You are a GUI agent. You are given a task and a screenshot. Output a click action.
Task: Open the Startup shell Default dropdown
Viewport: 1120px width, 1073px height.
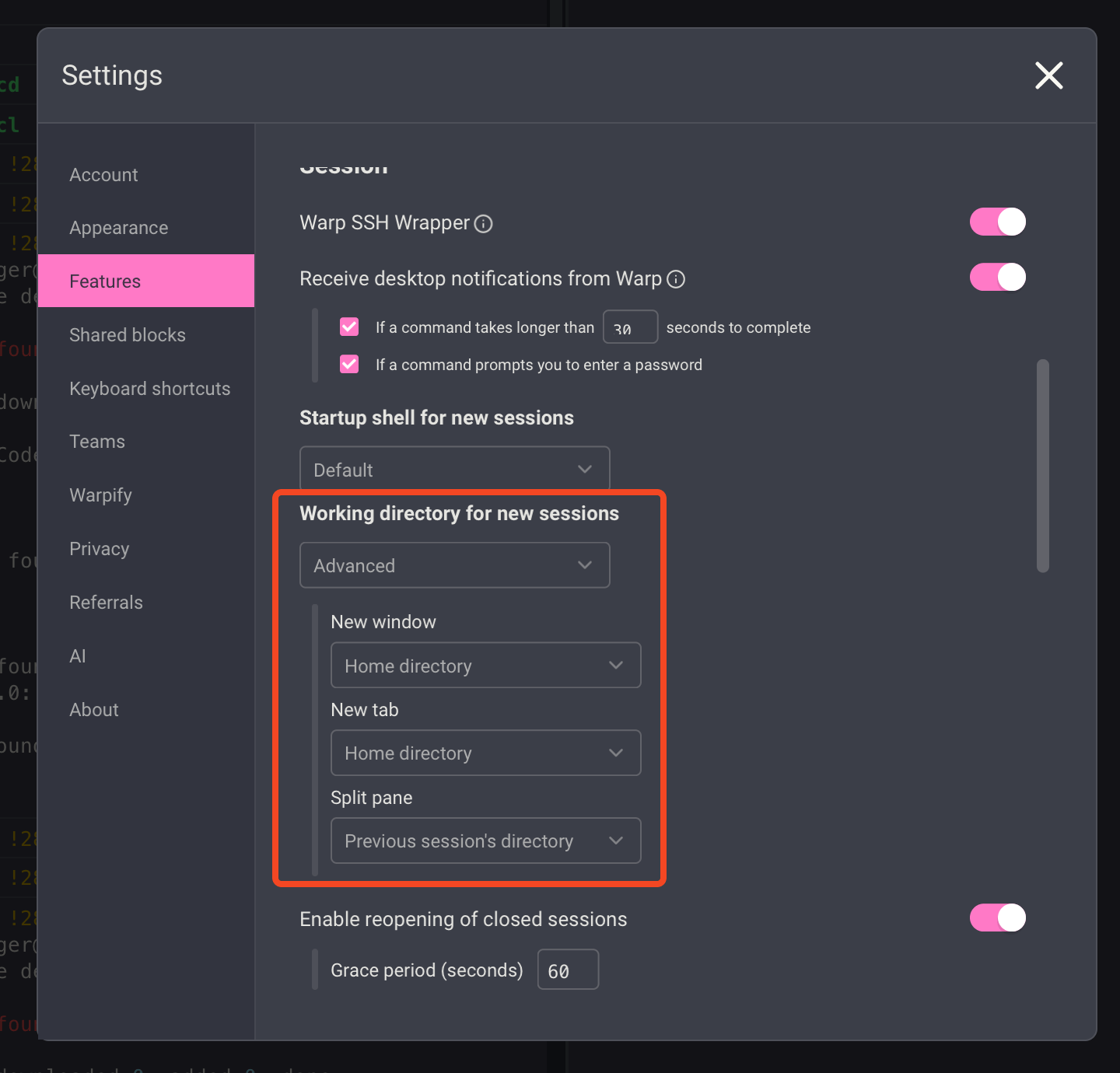[x=454, y=469]
